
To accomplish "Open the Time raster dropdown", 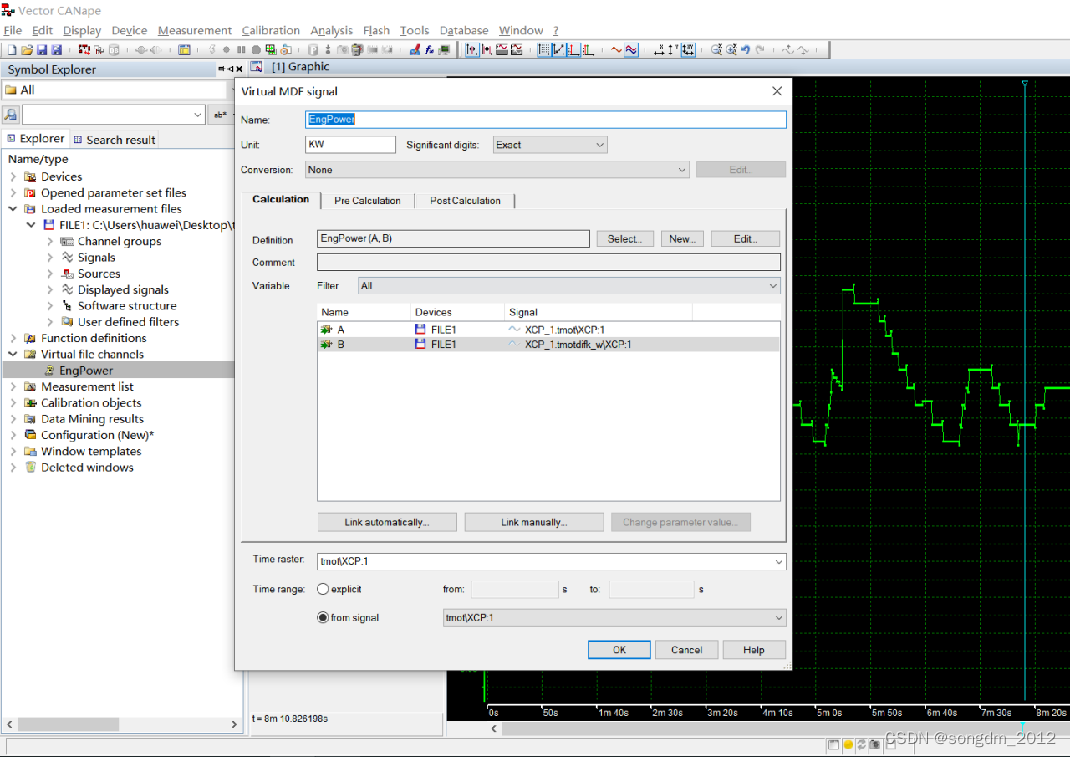I will [778, 562].
